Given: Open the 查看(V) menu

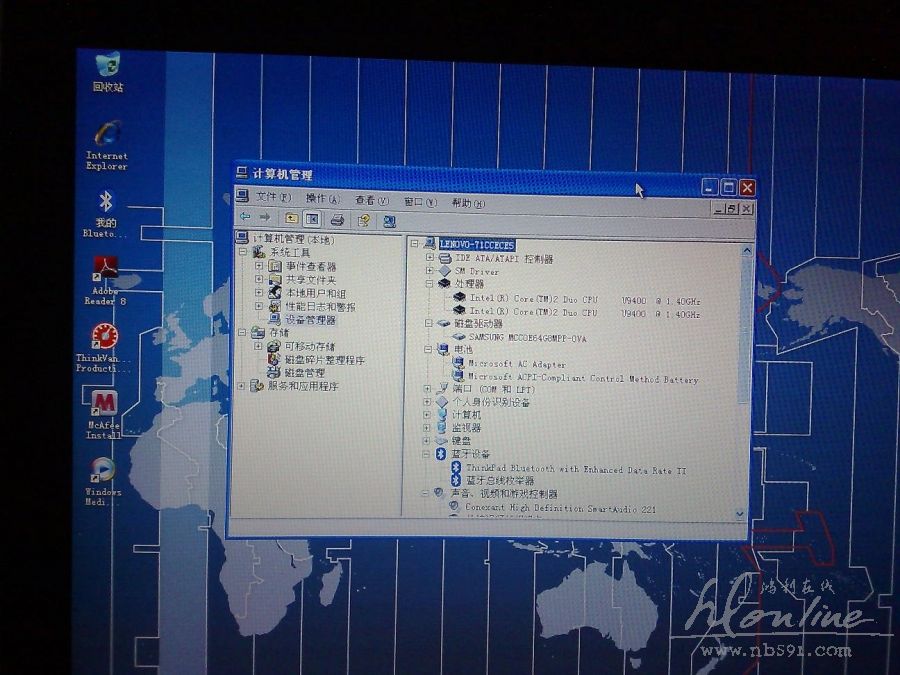Looking at the screenshot, I should [x=371, y=200].
